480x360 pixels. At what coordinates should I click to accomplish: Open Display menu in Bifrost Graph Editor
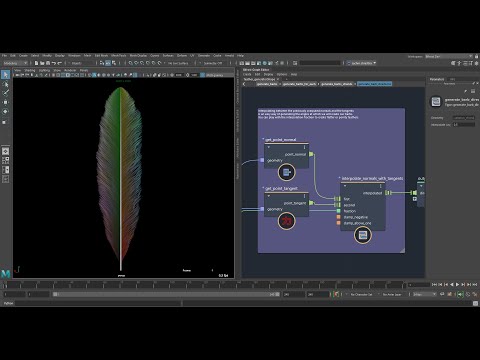pos(268,74)
